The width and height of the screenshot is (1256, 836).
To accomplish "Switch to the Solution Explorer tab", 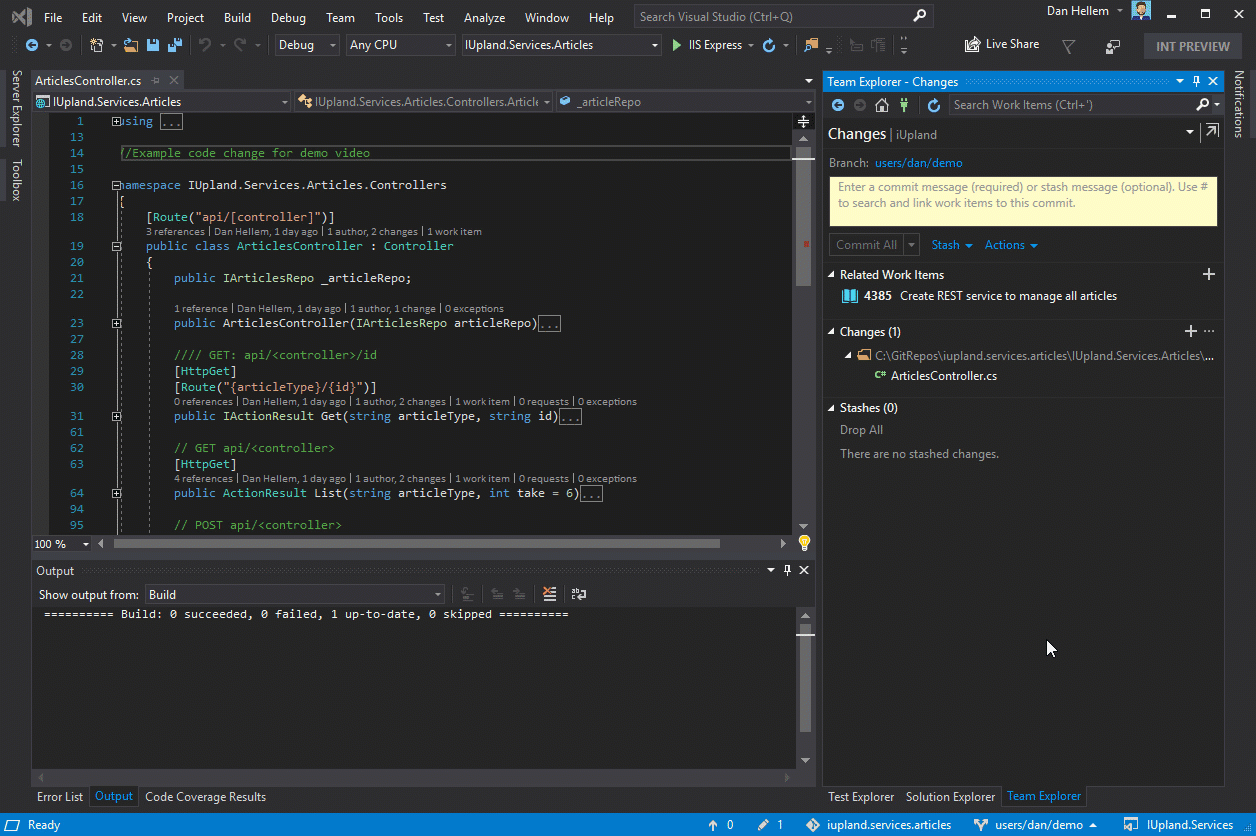I will 949,796.
